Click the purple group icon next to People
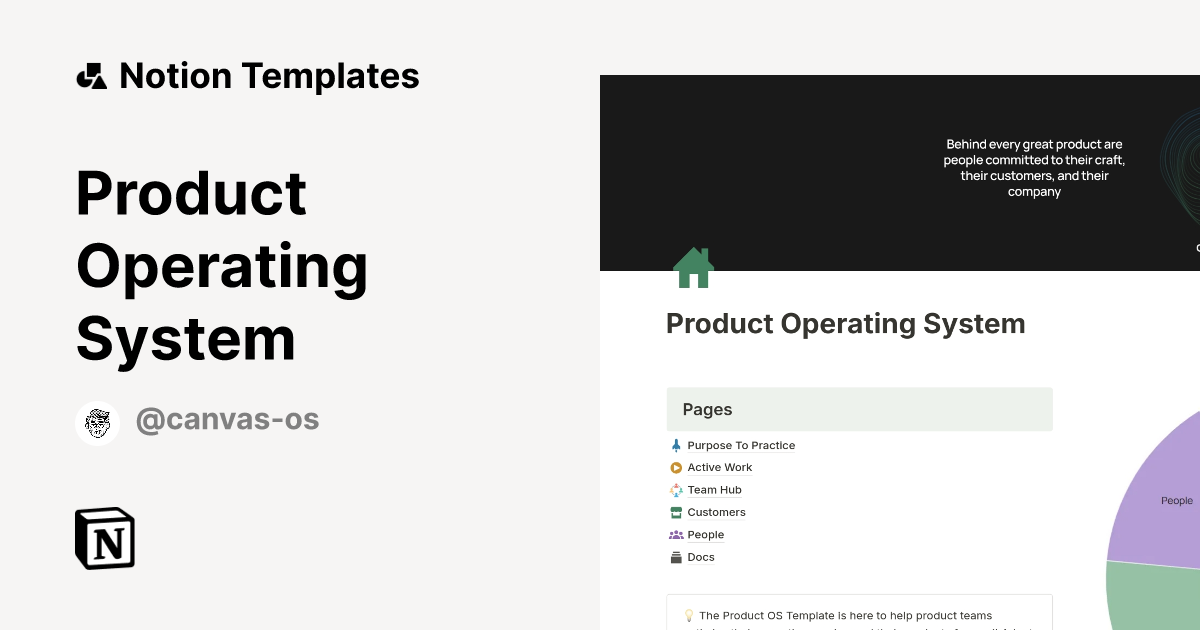This screenshot has height=630, width=1200. coord(675,534)
